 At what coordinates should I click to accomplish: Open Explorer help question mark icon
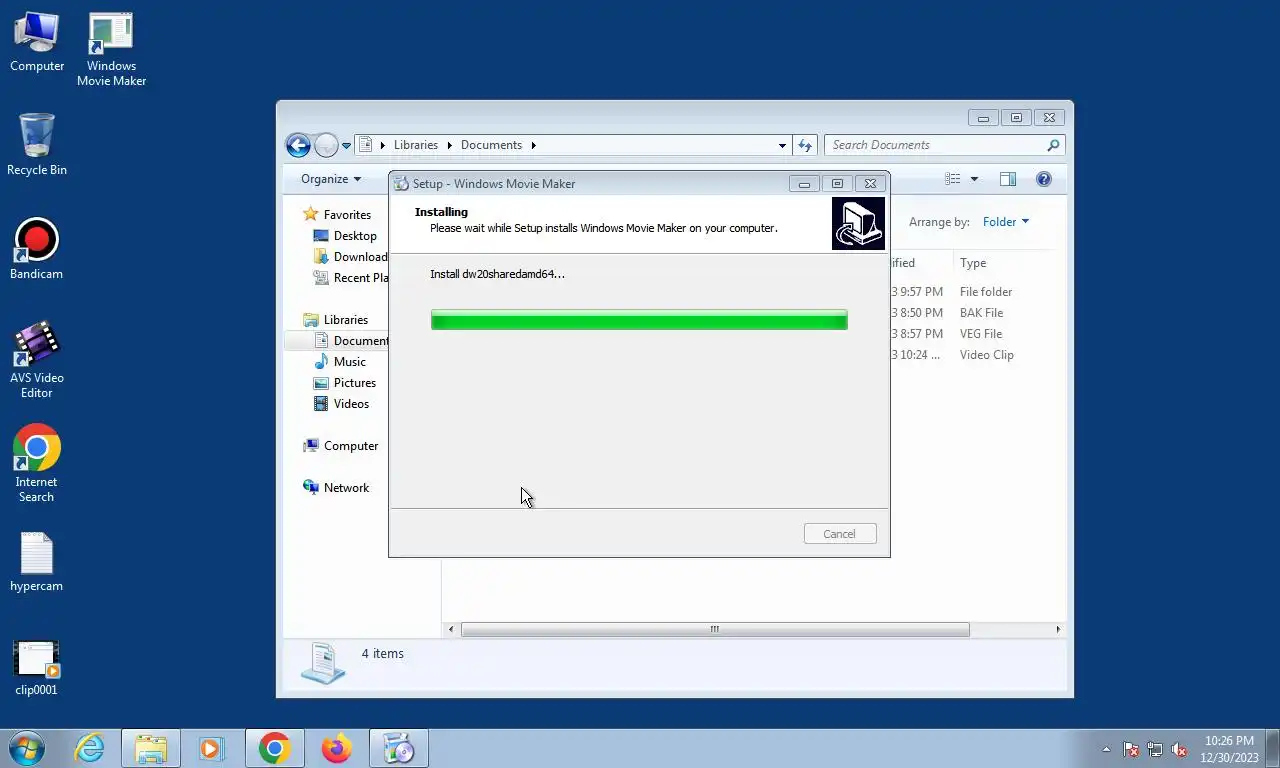[x=1044, y=179]
